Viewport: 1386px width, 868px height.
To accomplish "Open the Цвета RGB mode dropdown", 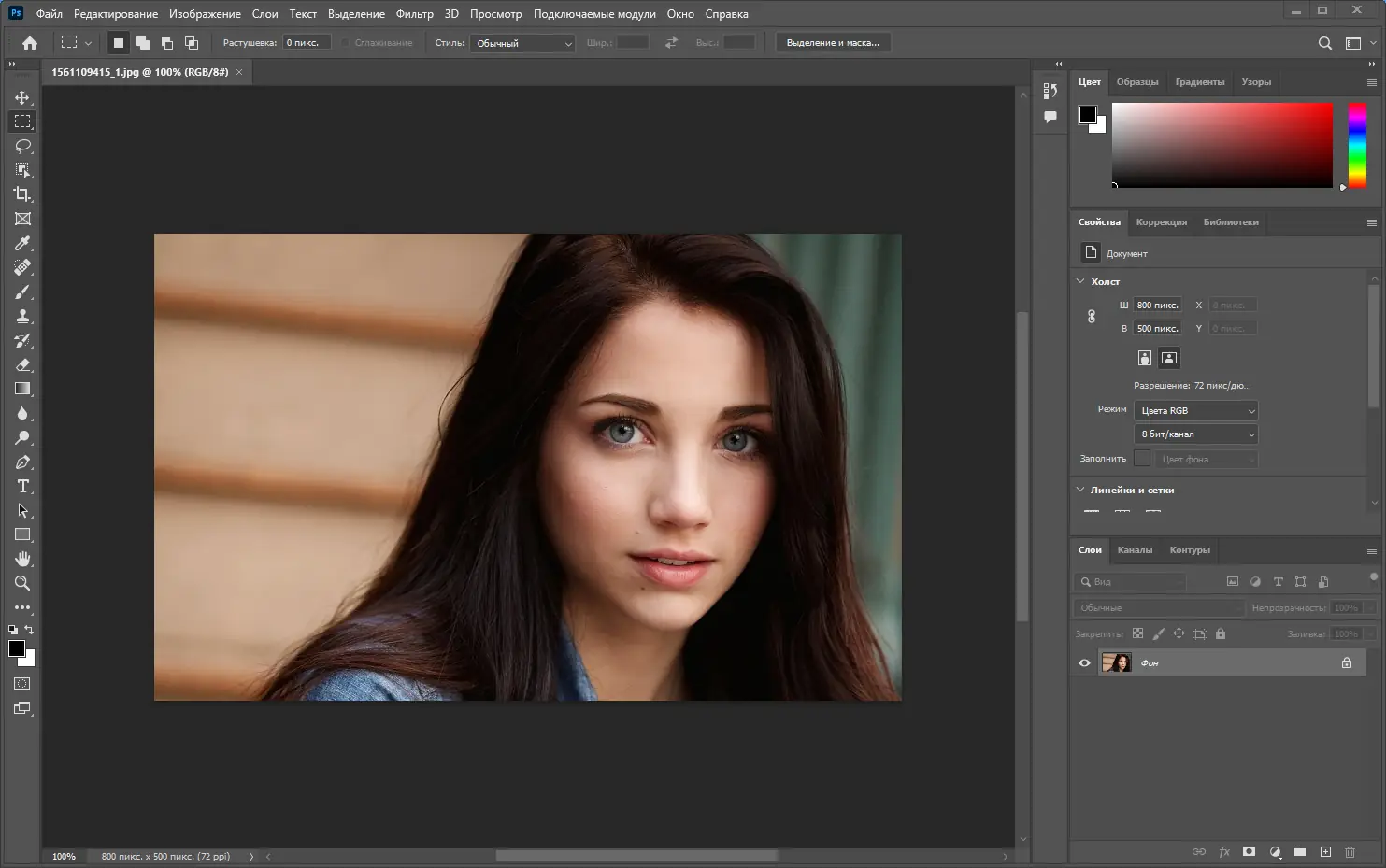I will [x=1195, y=411].
